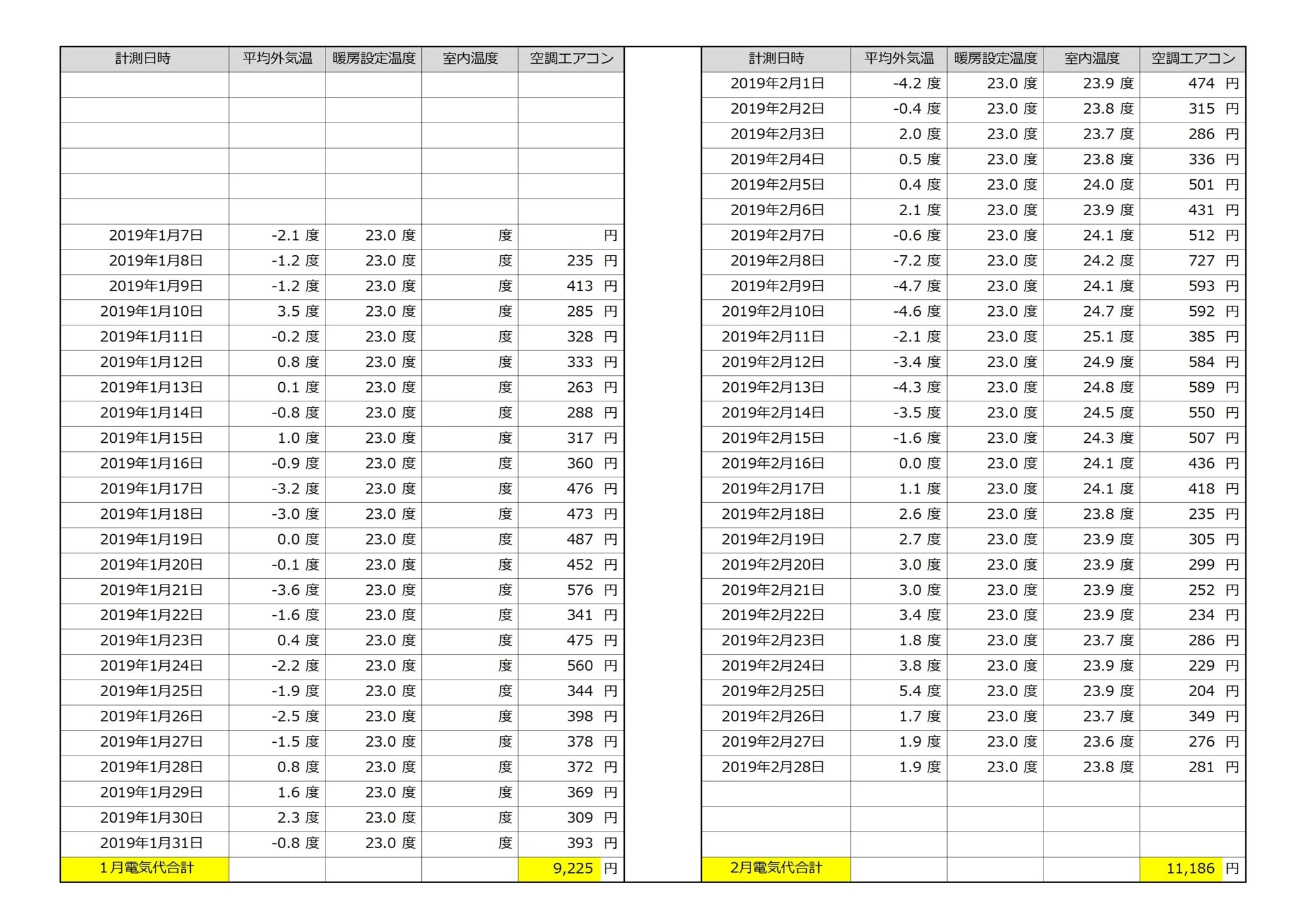Viewport: 1307px width, 924px height.
Task: Select the 576 円 cost for January 21
Action: 571,590
